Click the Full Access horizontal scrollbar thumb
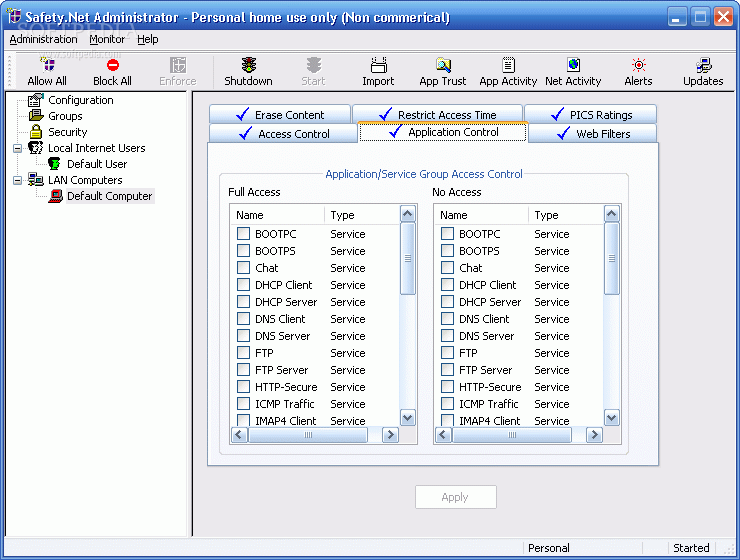This screenshot has width=740, height=560. pos(308,435)
